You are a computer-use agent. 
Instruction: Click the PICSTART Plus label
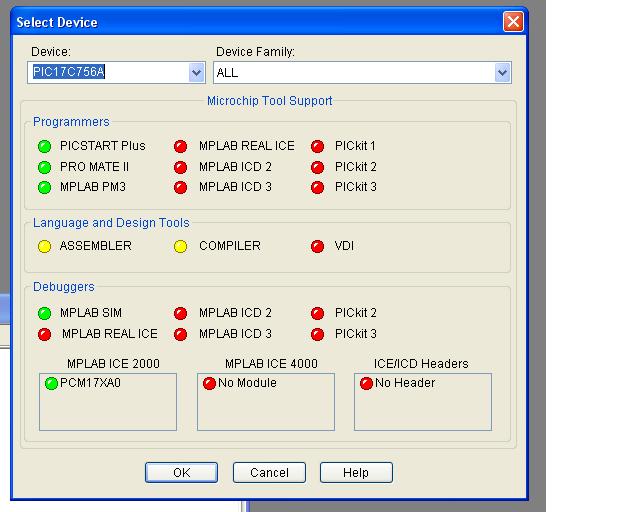(x=102, y=146)
